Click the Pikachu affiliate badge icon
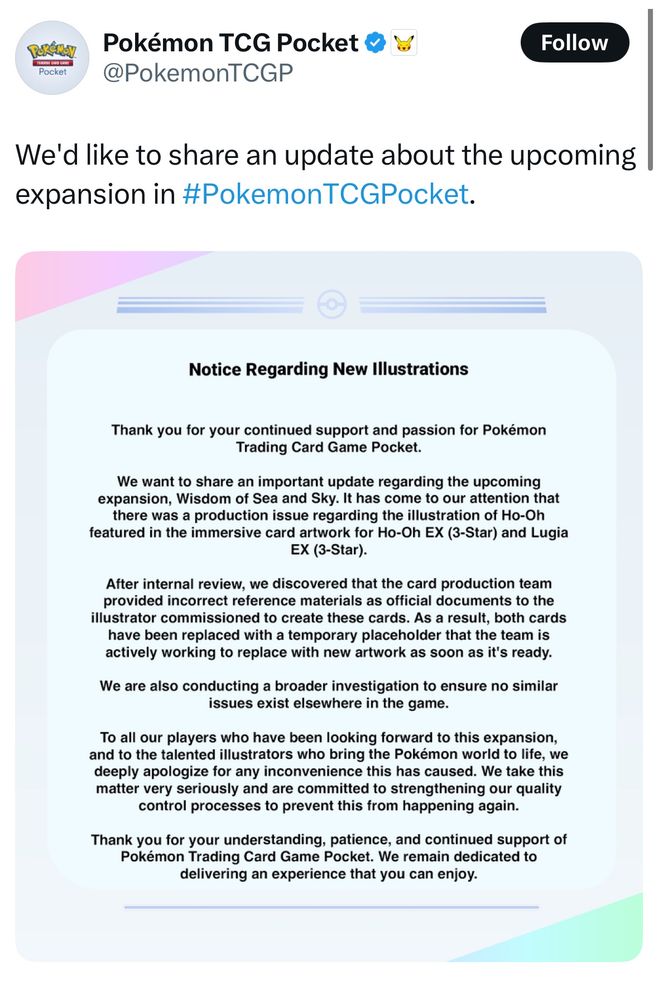 point(404,43)
